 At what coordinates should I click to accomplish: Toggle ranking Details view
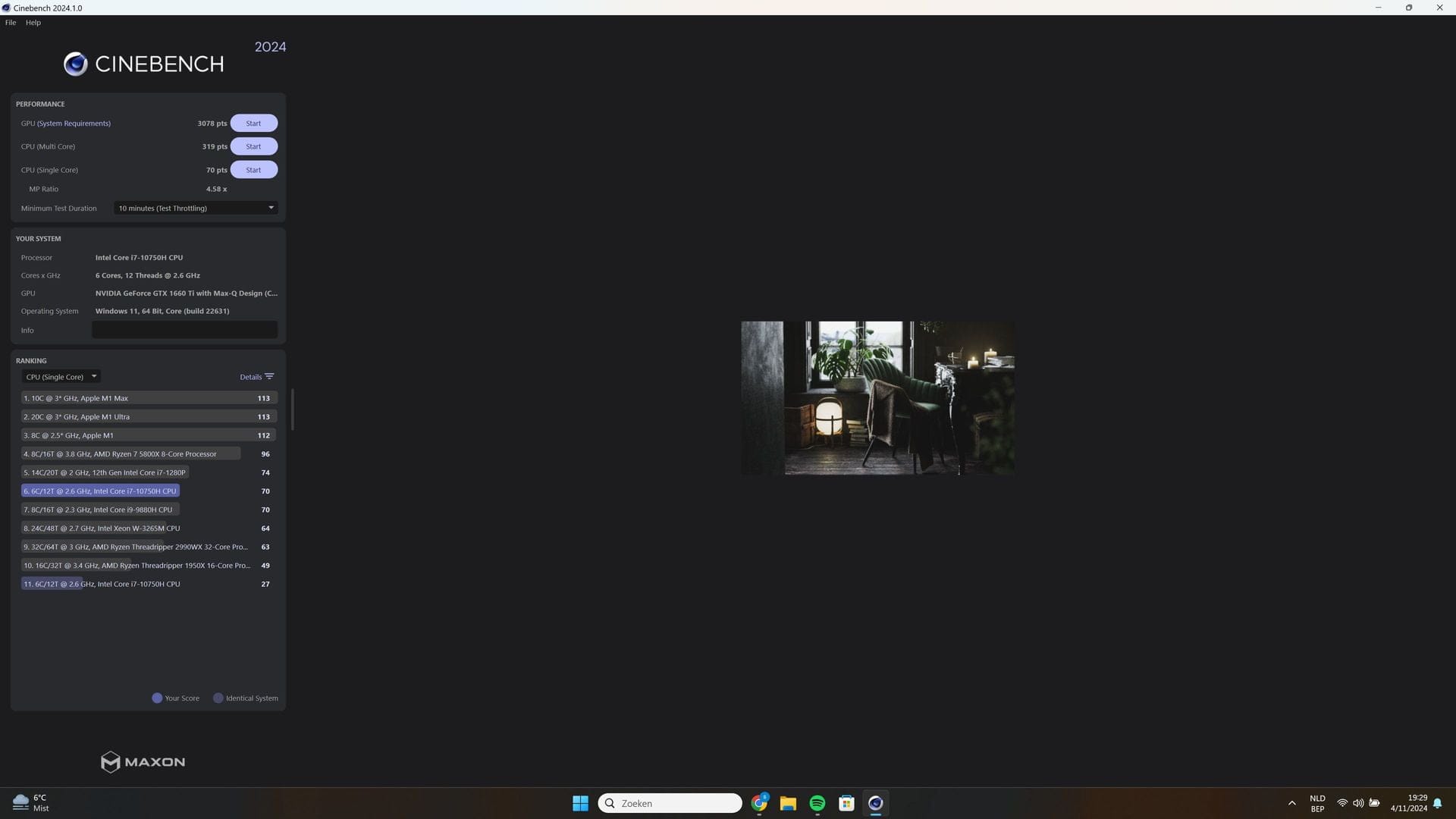[x=256, y=377]
